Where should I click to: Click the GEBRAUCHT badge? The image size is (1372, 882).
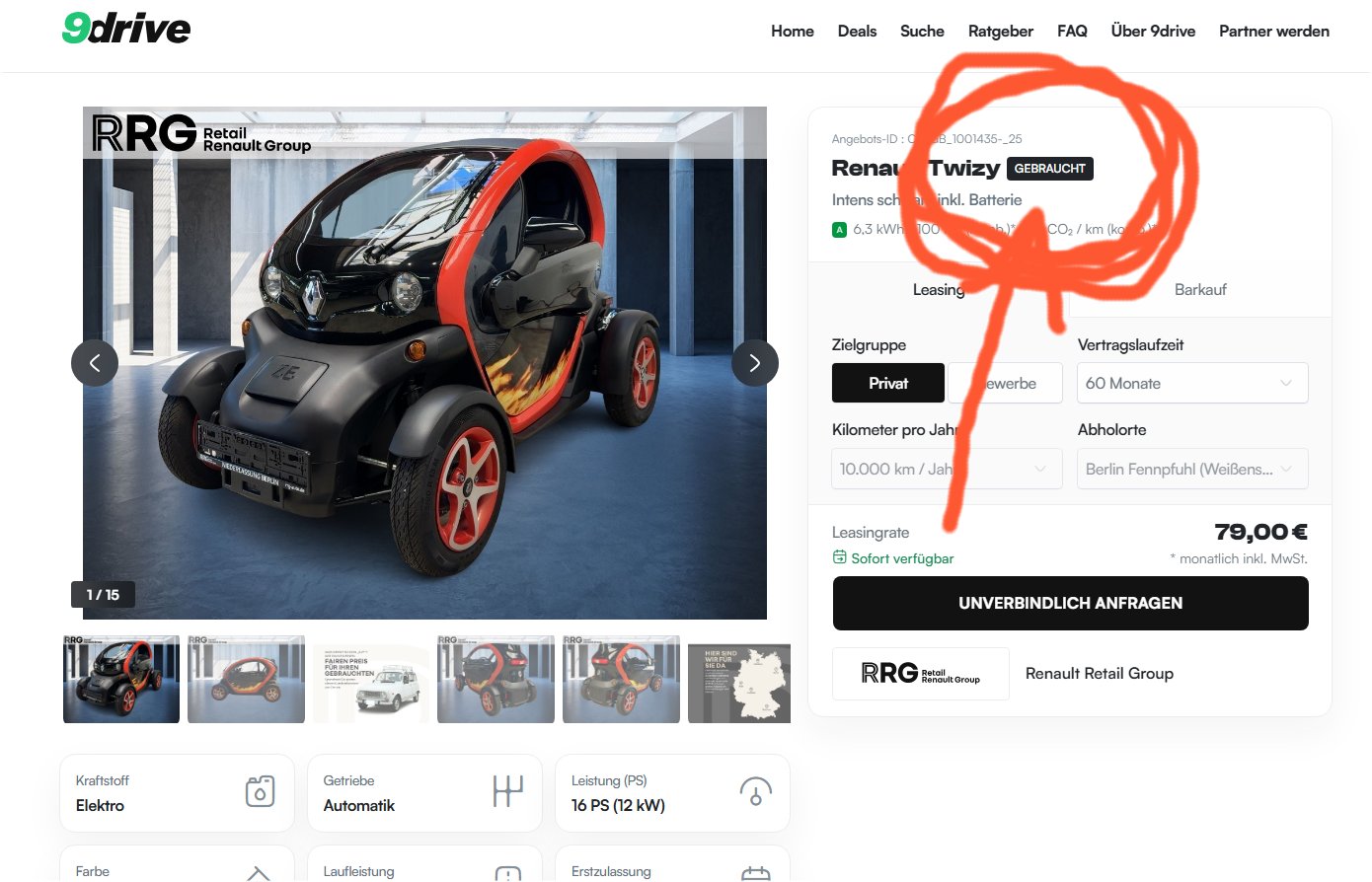(x=1049, y=169)
